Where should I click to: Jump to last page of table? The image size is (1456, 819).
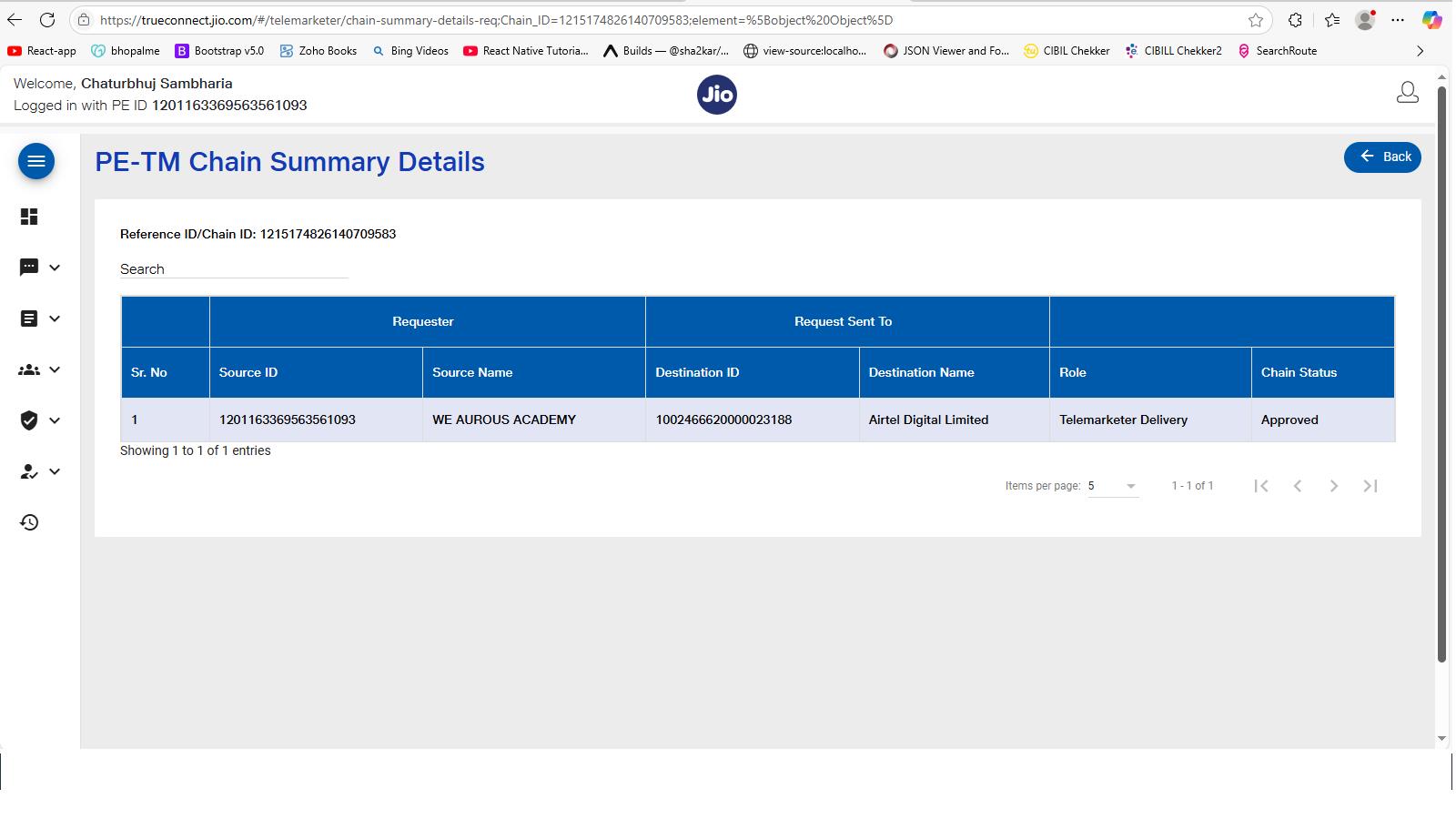(1370, 486)
